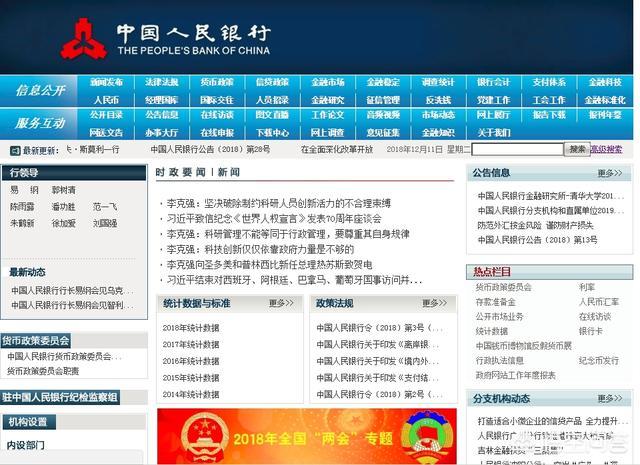Open headline 李克强:坚决破除制约科研人员创新活力
Screen dimensions: 640x465
[278, 203]
